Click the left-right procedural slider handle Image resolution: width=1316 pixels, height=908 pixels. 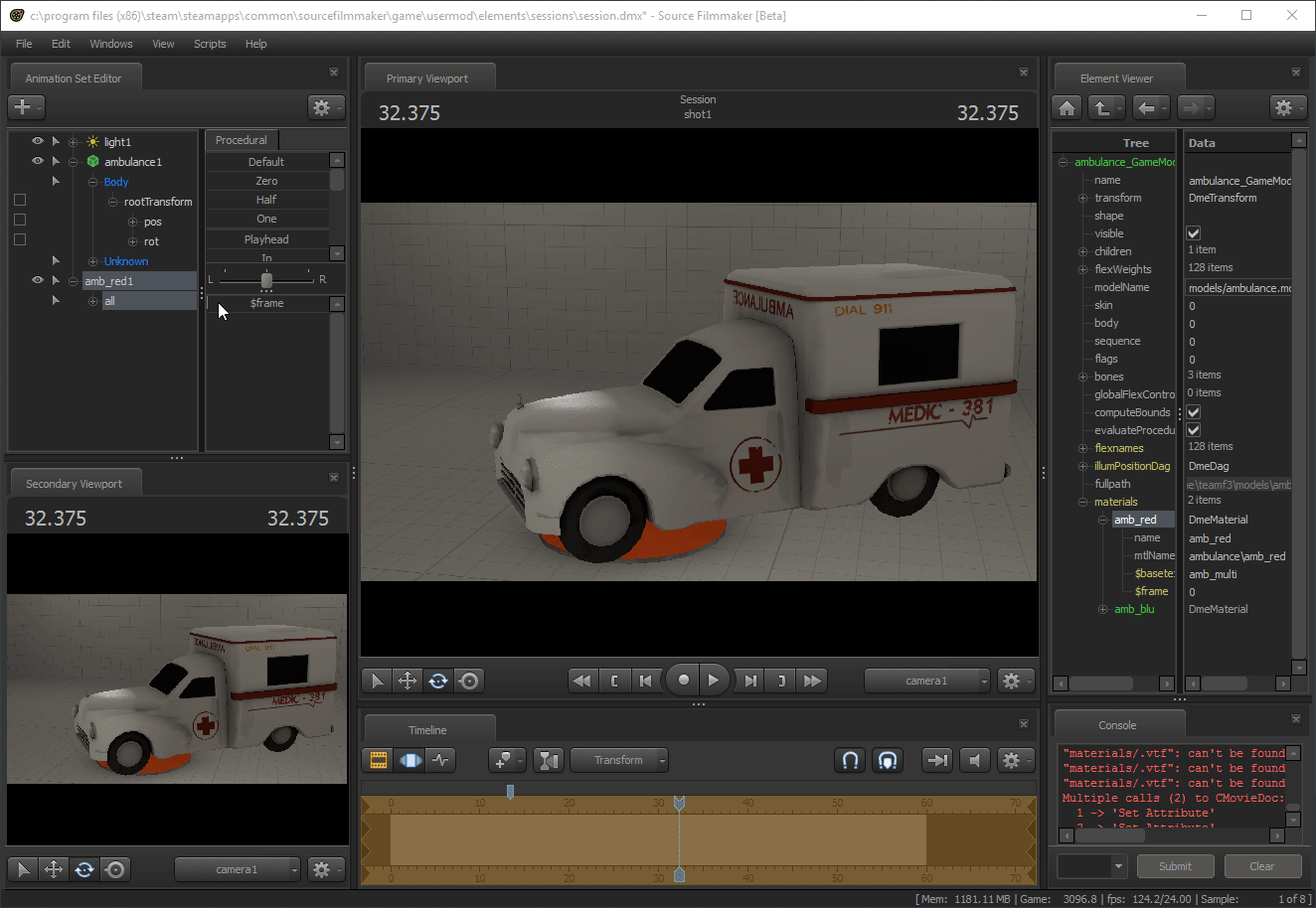pos(266,280)
